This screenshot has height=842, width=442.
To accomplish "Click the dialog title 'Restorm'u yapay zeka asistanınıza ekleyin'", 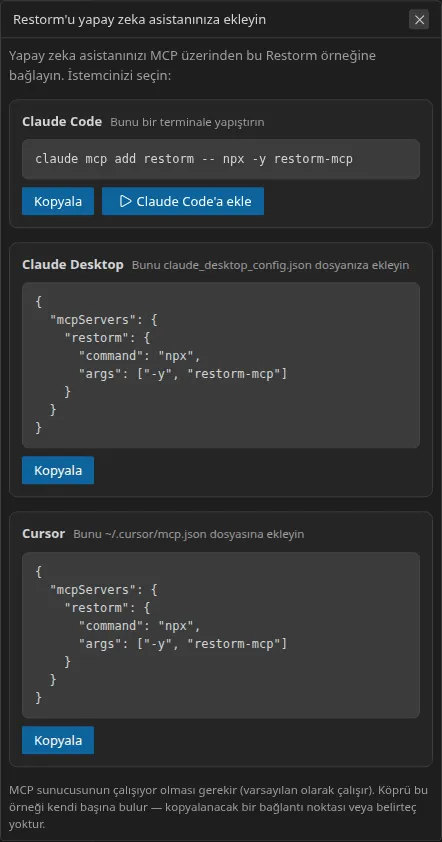I will click(x=140, y=20).
